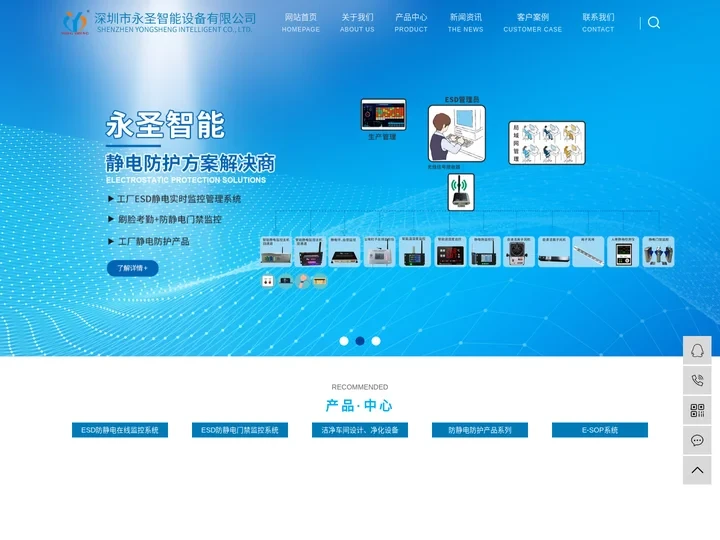Open the message bubble icon in sidebar
This screenshot has height=540, width=720.
pos(697,440)
